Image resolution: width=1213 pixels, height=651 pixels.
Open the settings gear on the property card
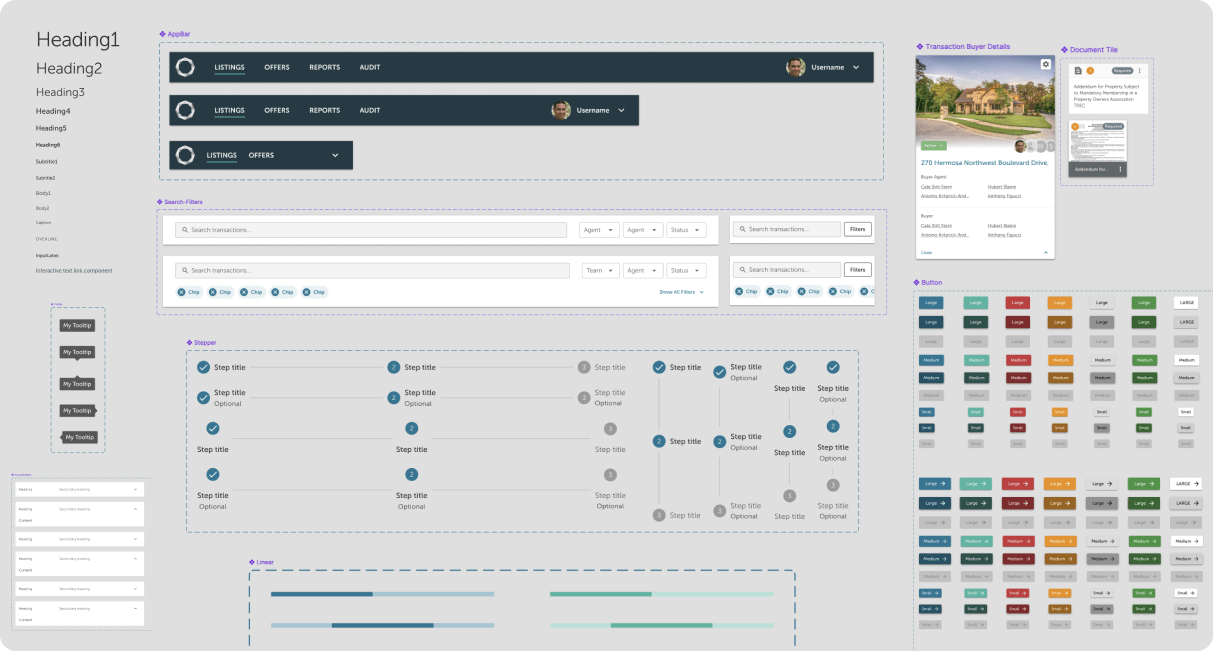click(x=1045, y=63)
